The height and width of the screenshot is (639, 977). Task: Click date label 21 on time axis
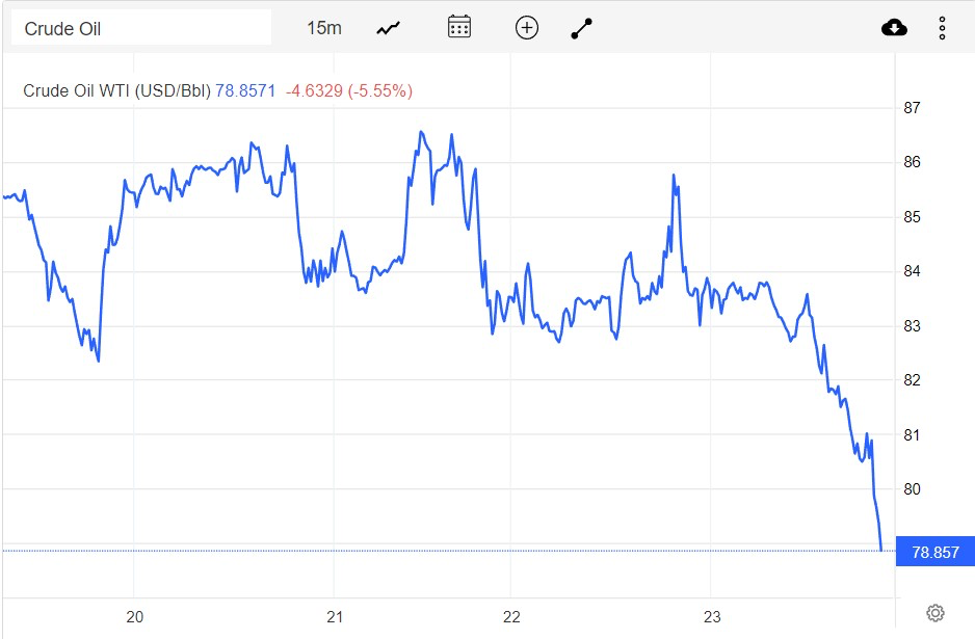click(335, 617)
